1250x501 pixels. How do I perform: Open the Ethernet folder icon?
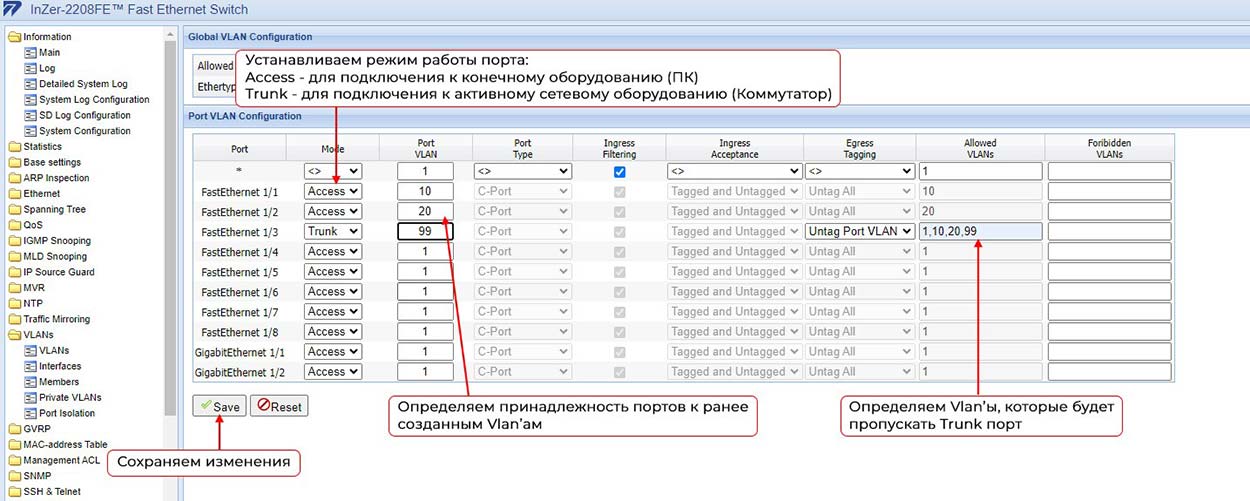pyautogui.click(x=14, y=194)
